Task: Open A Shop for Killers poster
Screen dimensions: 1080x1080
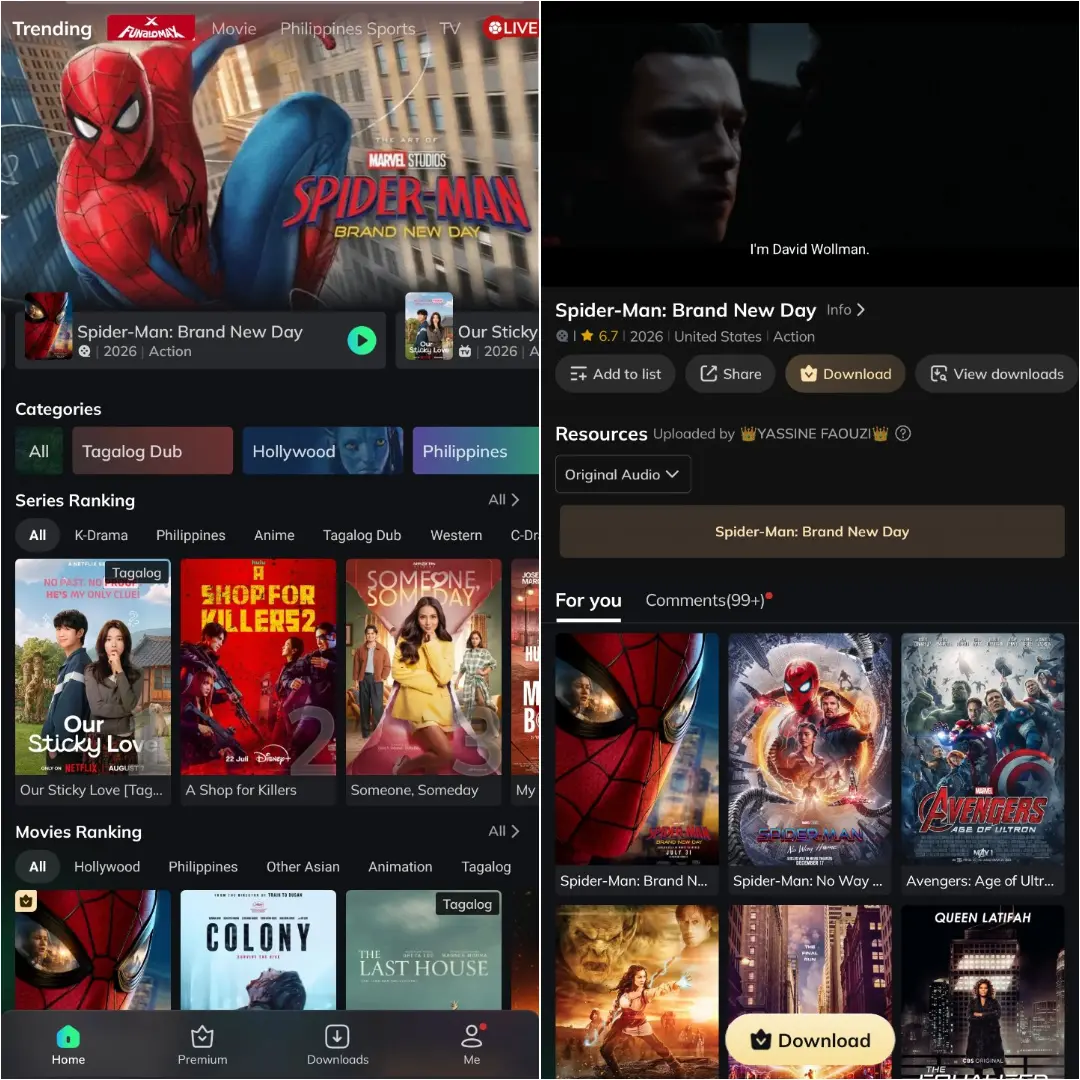Action: click(x=258, y=667)
